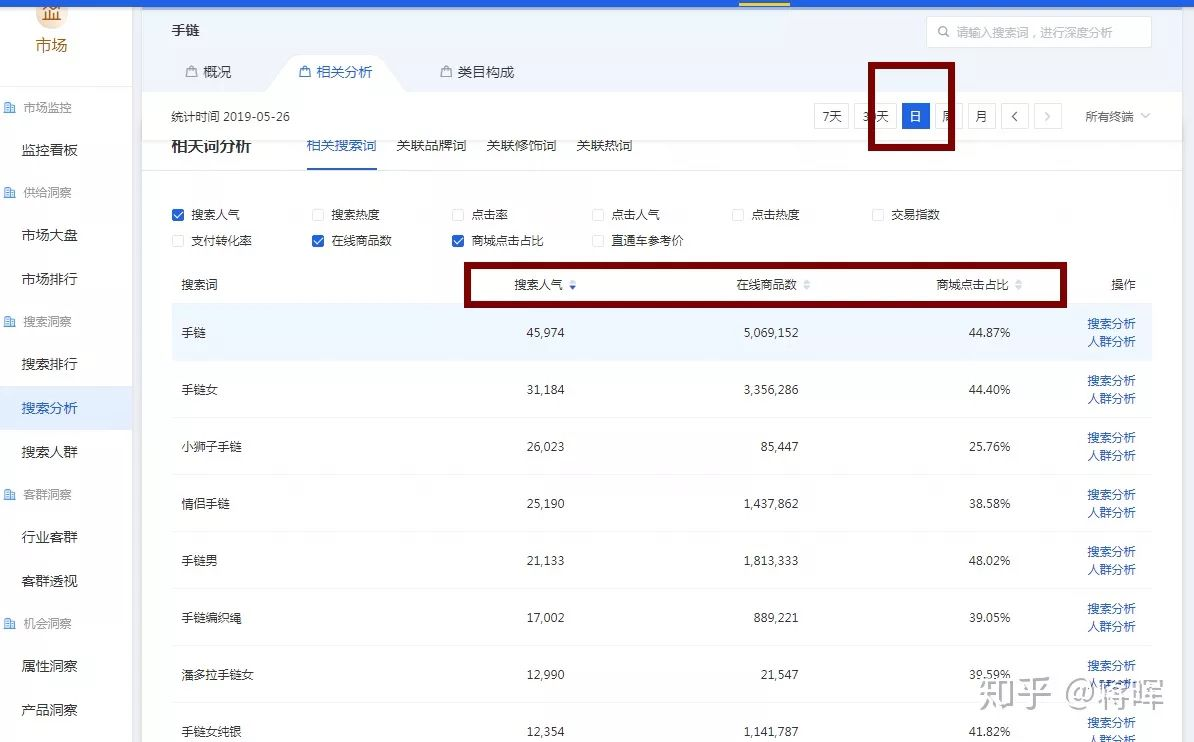This screenshot has width=1194, height=742.
Task: Click 搜索分析 link for 手链 row
Action: click(1111, 324)
